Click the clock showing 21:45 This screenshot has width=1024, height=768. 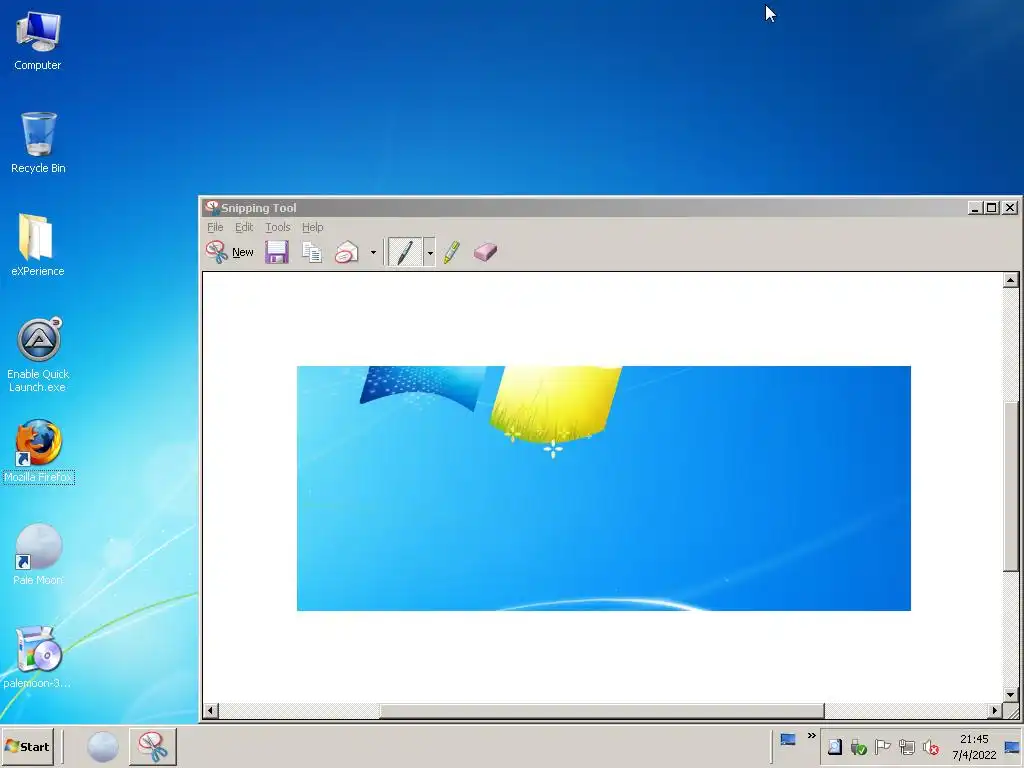point(974,746)
